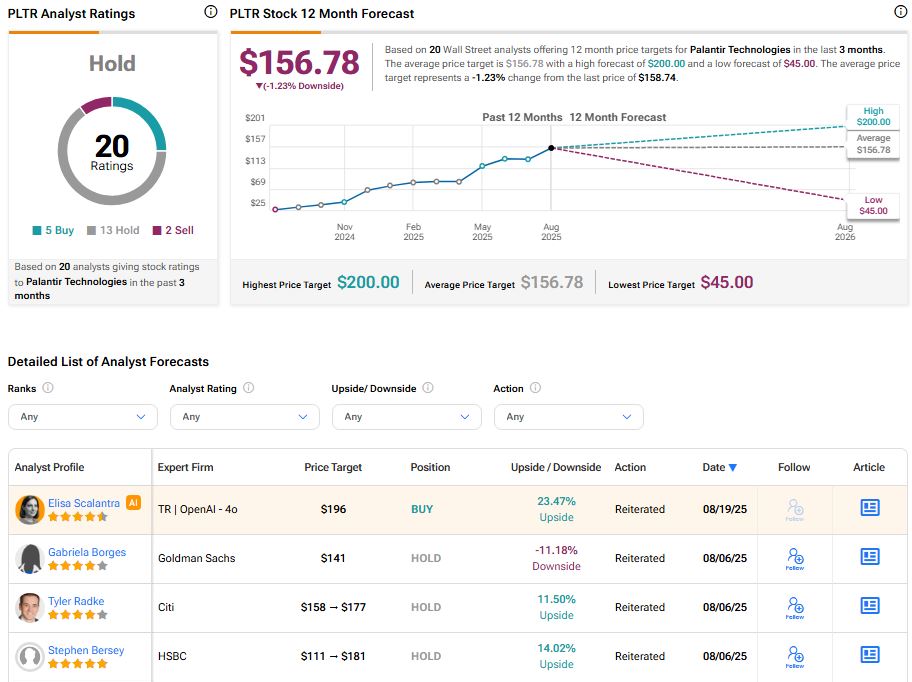The height and width of the screenshot is (682, 912).
Task: Open Tyler Radke's analyst profile
Action: (76, 601)
